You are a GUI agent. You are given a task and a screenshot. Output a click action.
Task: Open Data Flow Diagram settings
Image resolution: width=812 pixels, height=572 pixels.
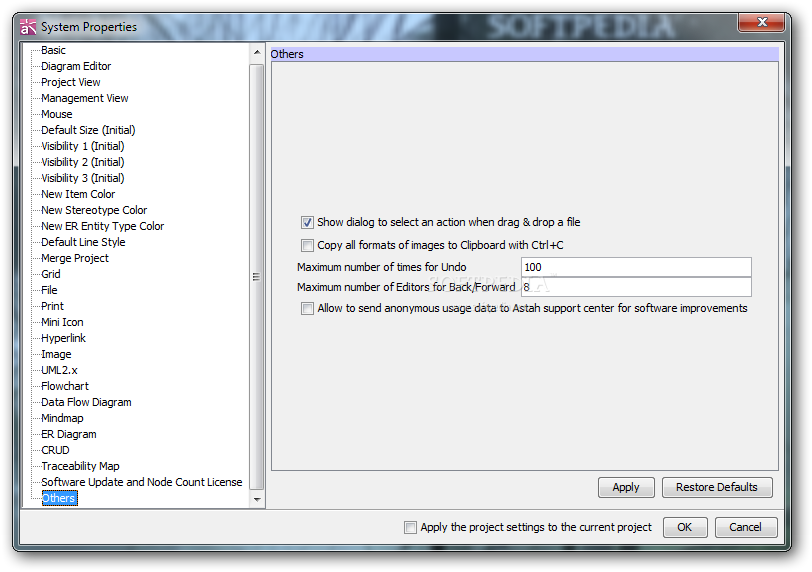86,403
